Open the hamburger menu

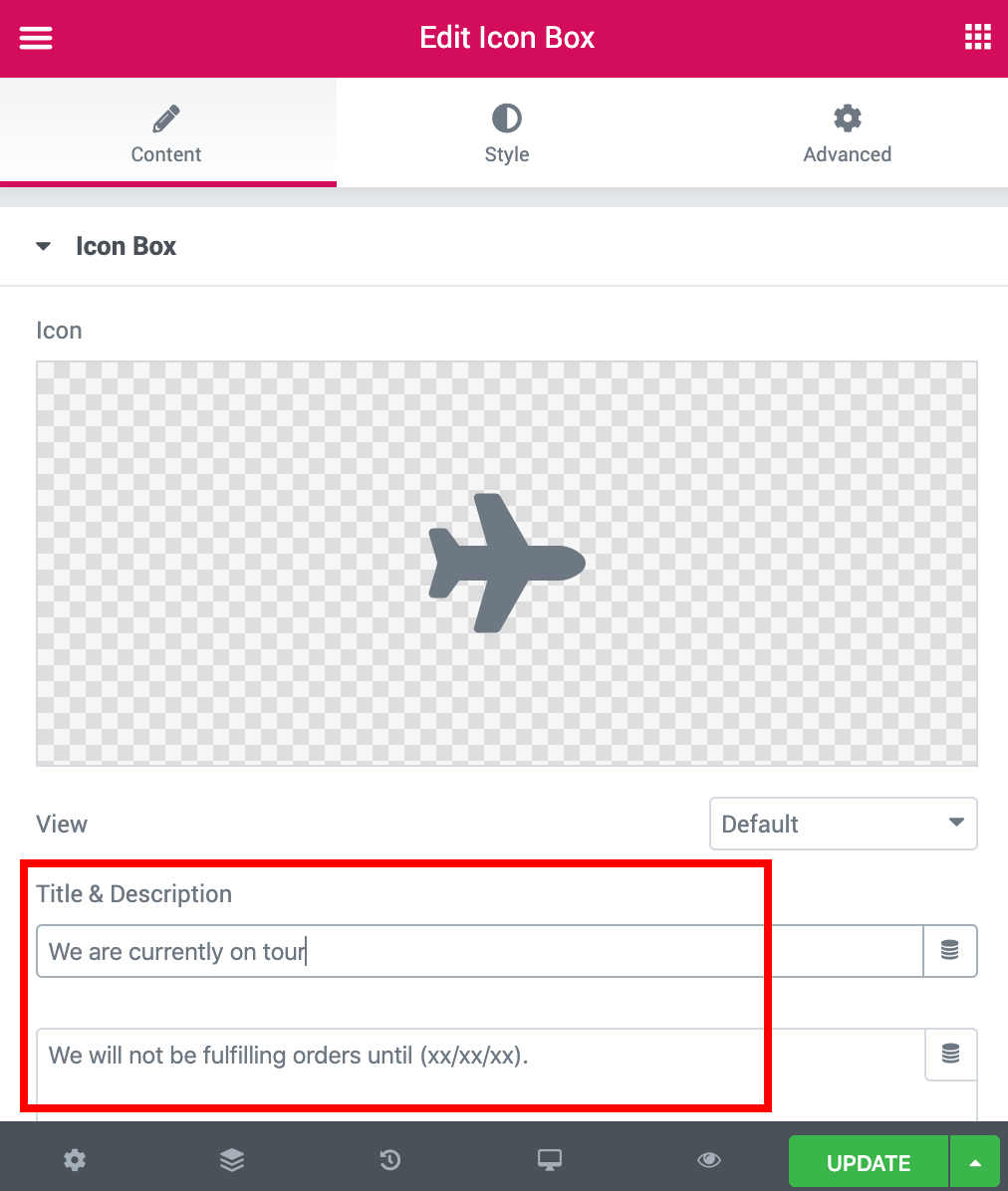pos(36,38)
